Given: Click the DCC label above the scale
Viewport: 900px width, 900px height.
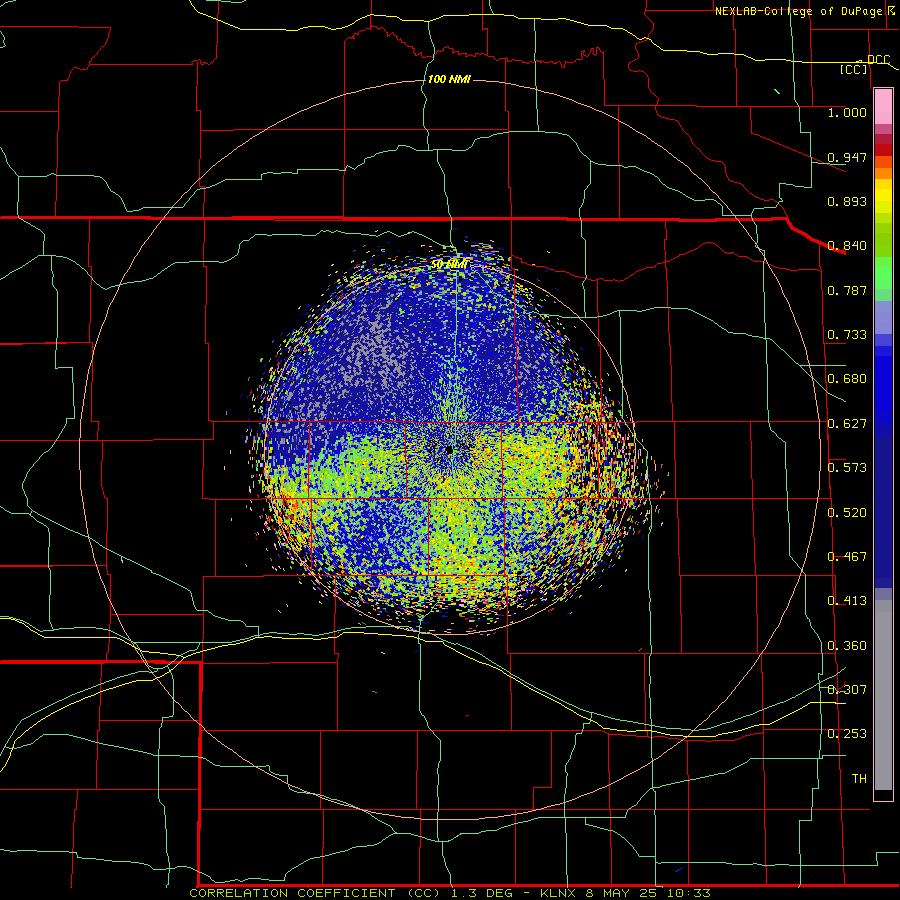Looking at the screenshot, I should [878, 59].
